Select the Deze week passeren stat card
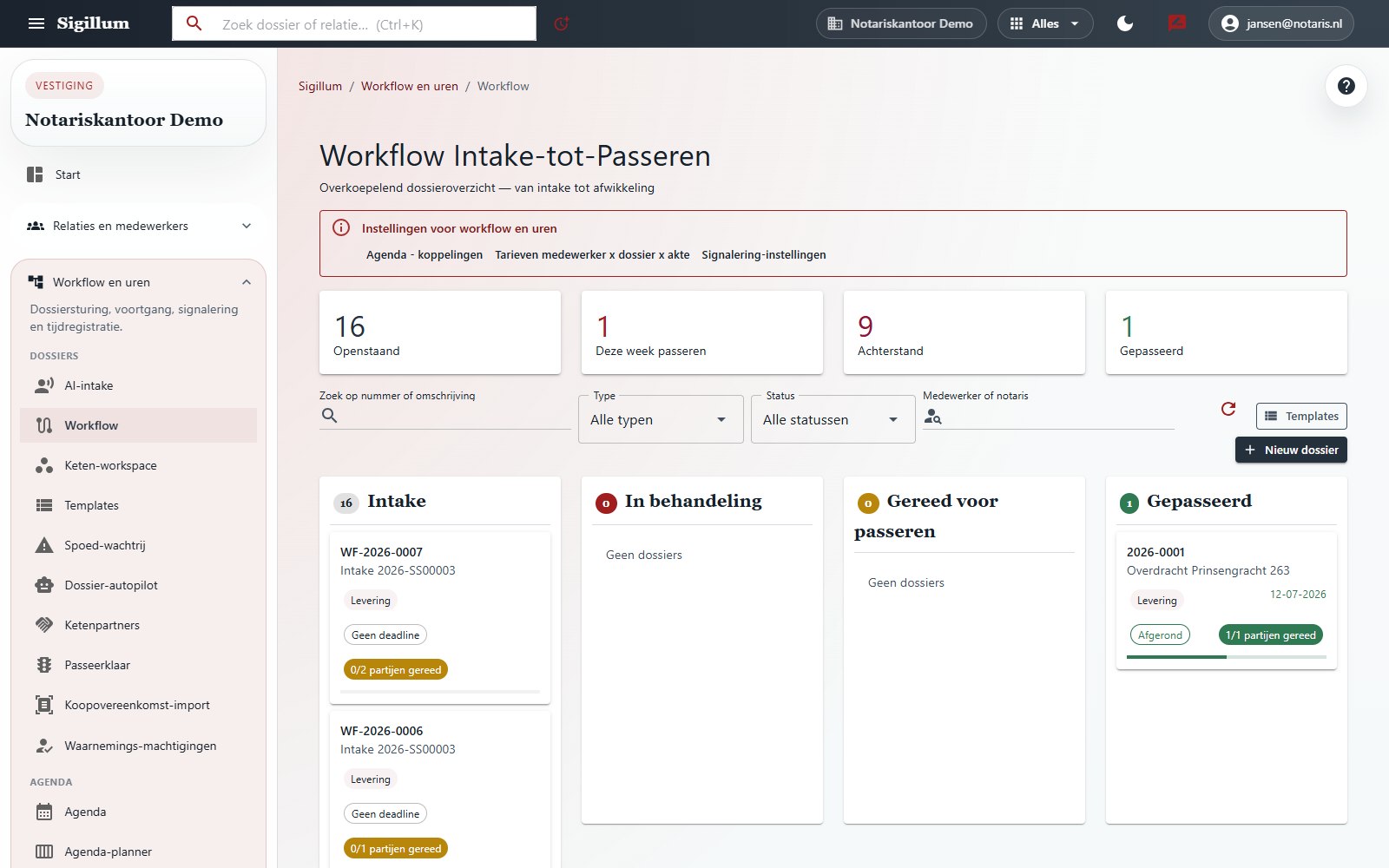The height and width of the screenshot is (868, 1389). coord(702,332)
